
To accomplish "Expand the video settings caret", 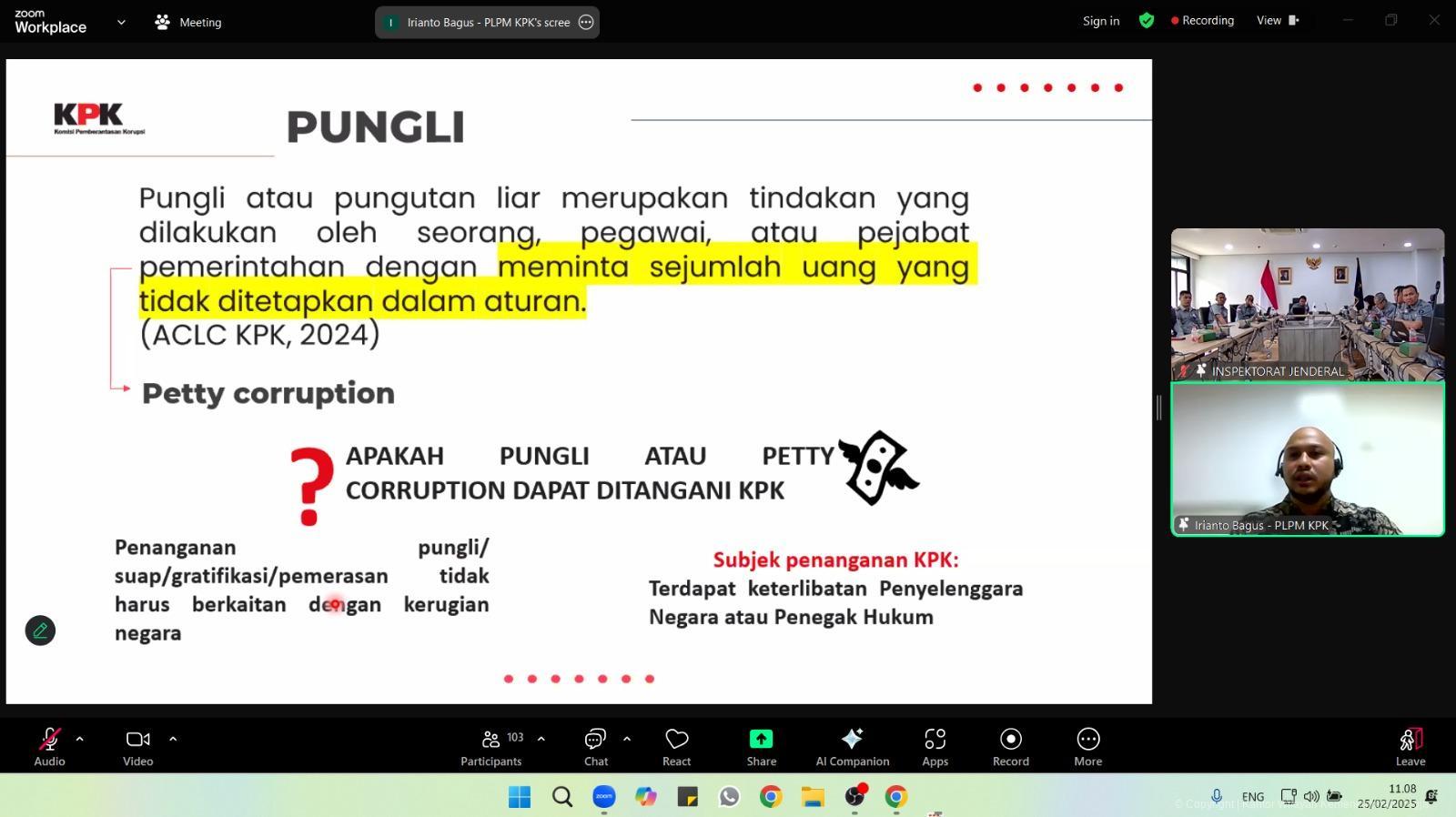I will (x=173, y=739).
